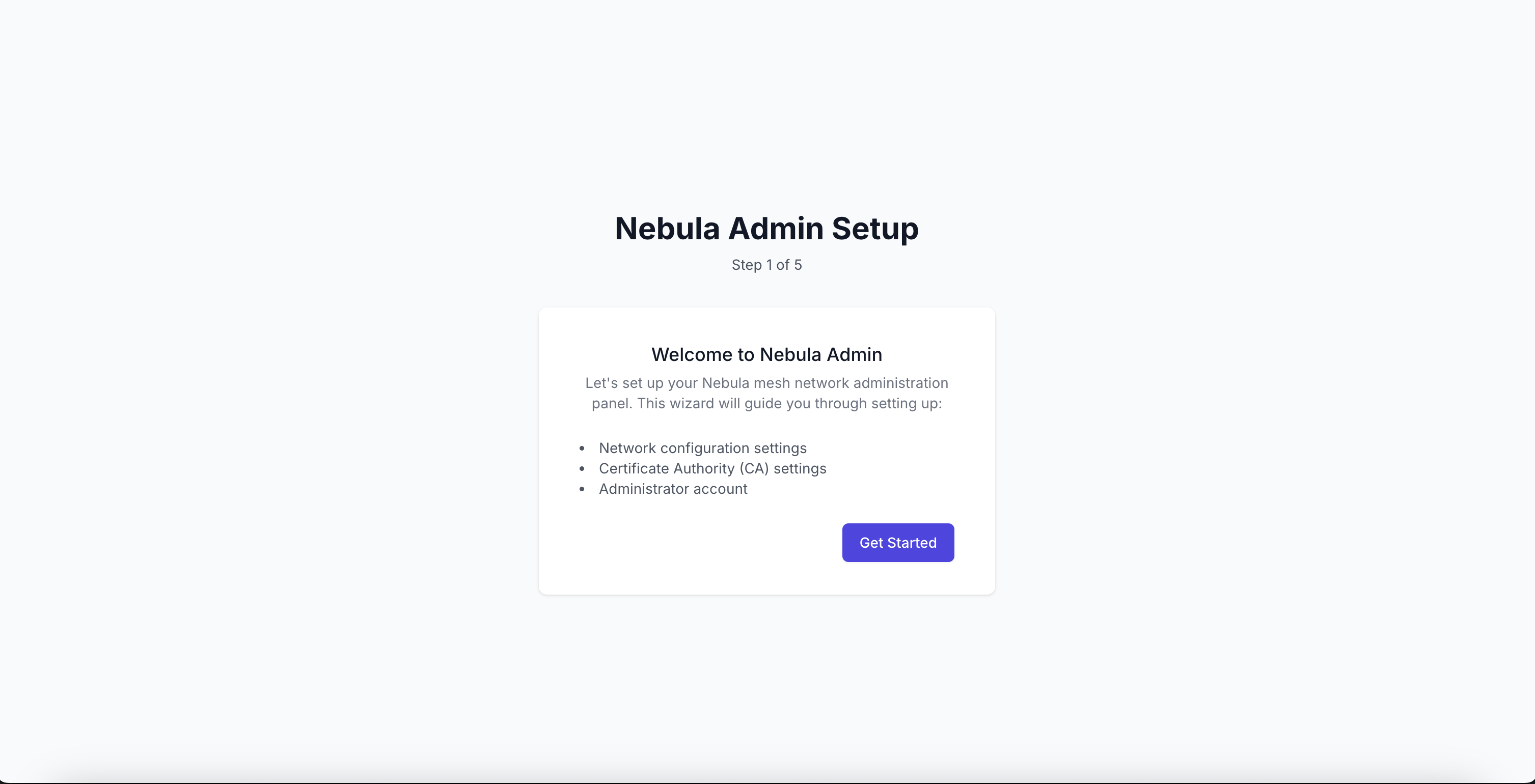Click the "(CA)" abbreviation in the list
The height and width of the screenshot is (784, 1535).
pyautogui.click(x=754, y=468)
